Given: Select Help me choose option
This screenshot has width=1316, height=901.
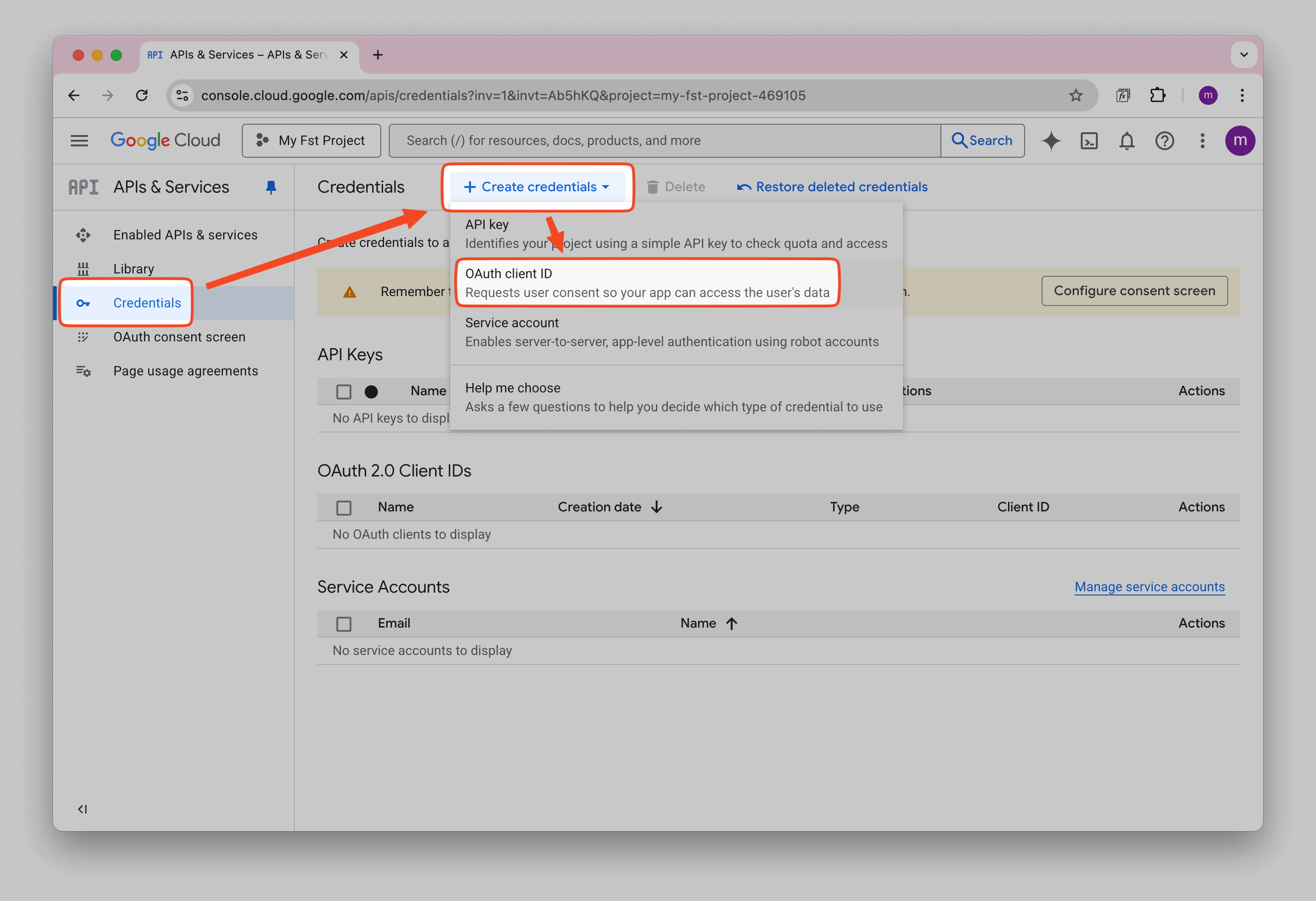Looking at the screenshot, I should coord(513,388).
